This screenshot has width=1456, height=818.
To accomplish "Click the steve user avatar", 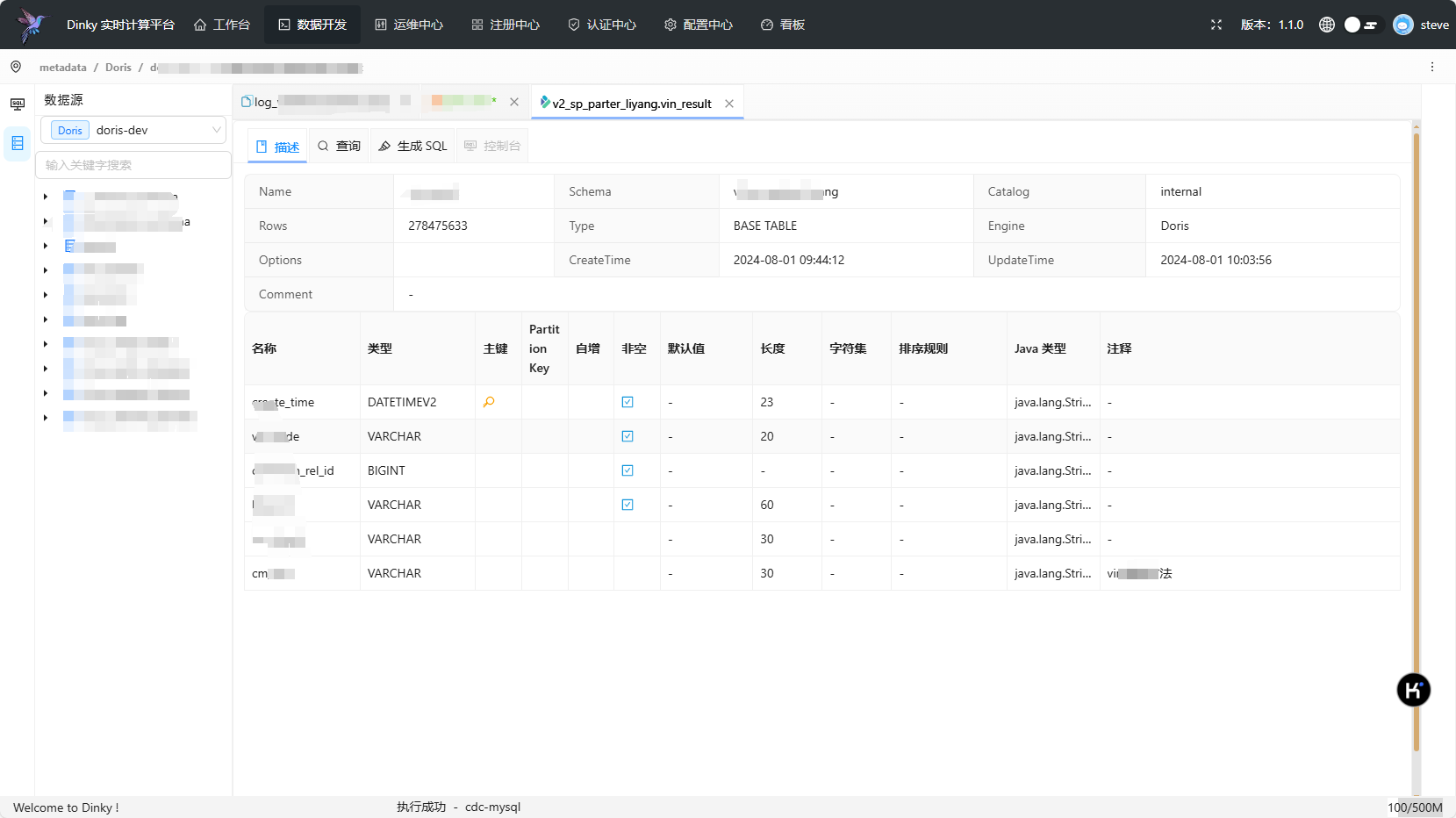I will tap(1403, 25).
